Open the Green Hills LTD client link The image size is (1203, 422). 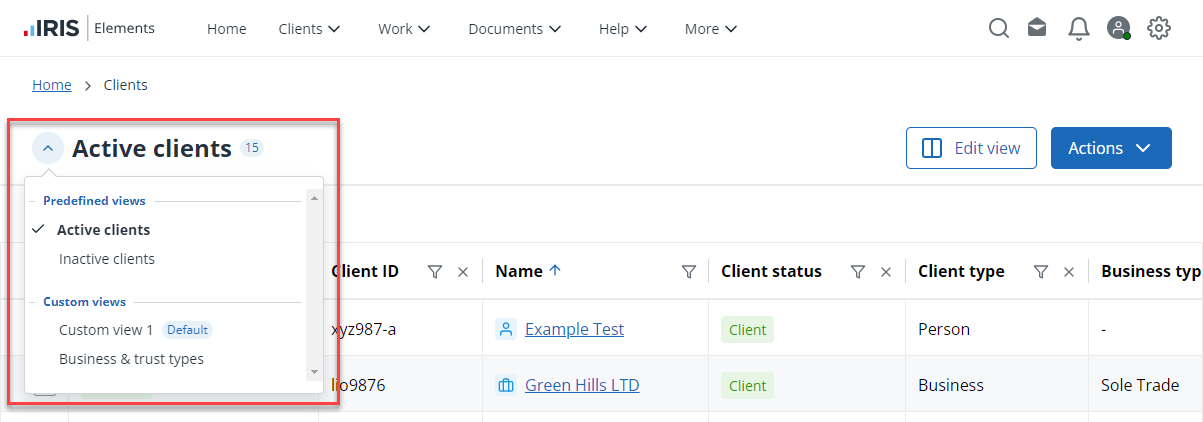coord(582,385)
